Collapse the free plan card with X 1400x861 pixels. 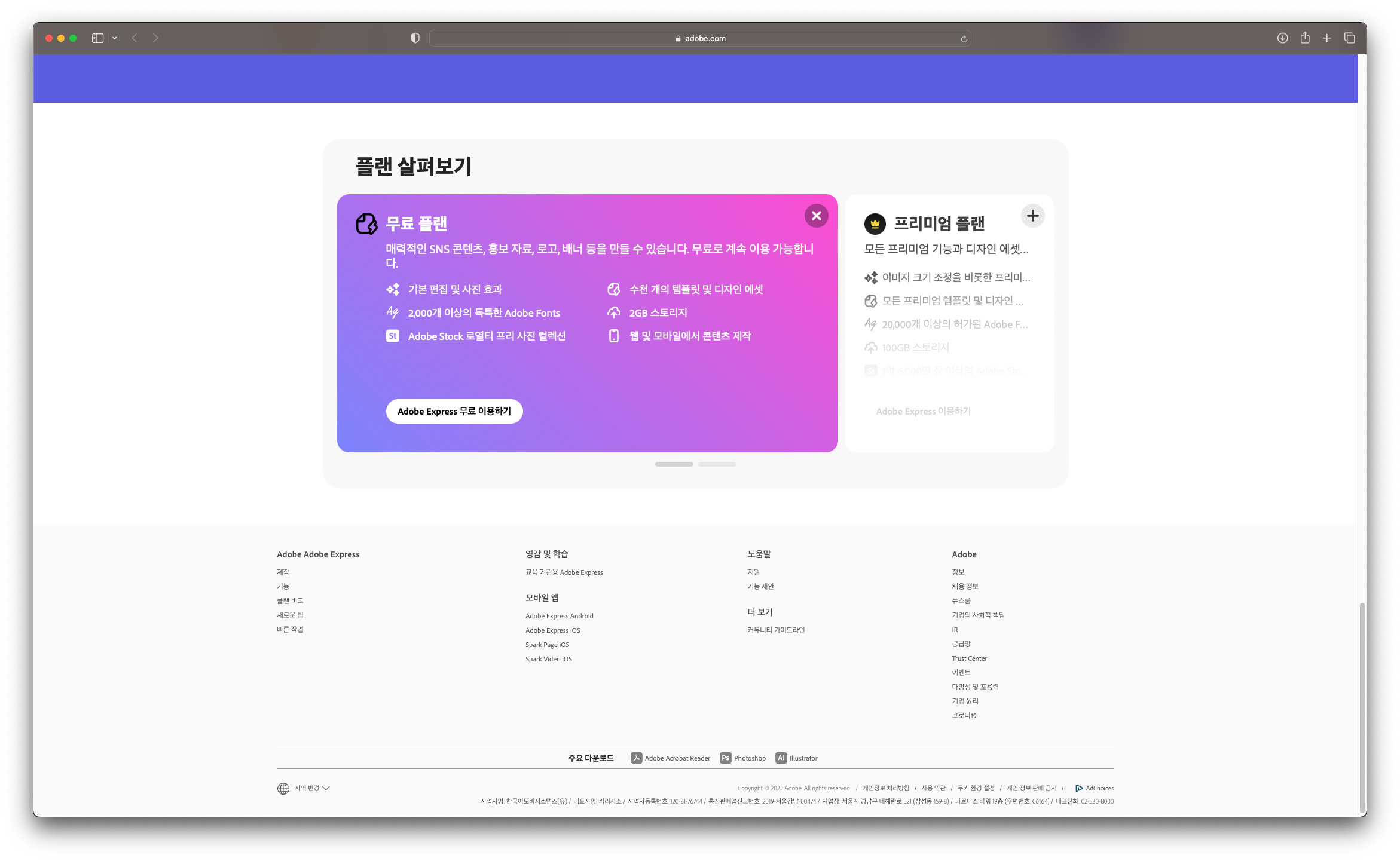pyautogui.click(x=816, y=216)
